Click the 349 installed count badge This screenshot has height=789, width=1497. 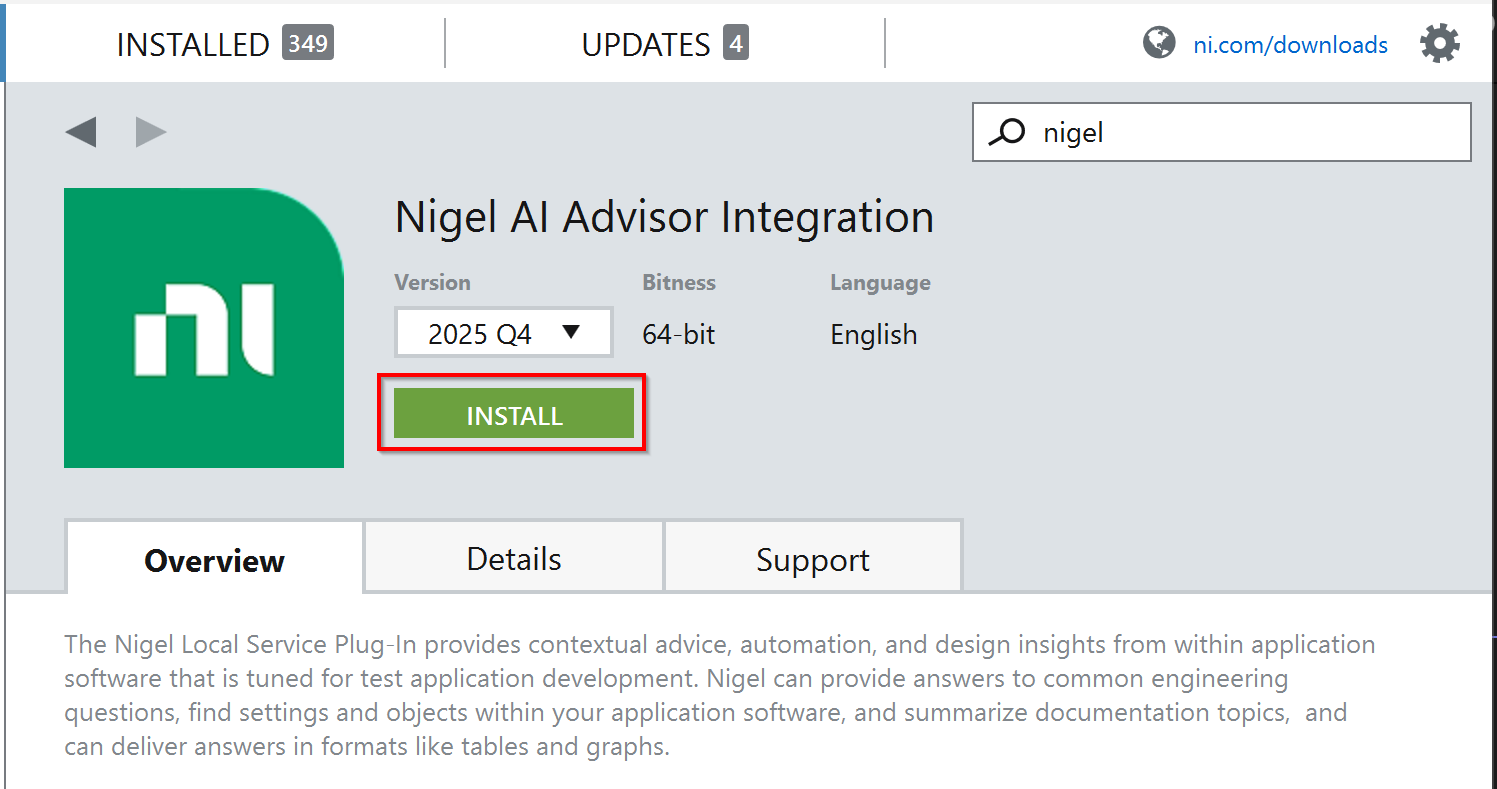click(307, 43)
